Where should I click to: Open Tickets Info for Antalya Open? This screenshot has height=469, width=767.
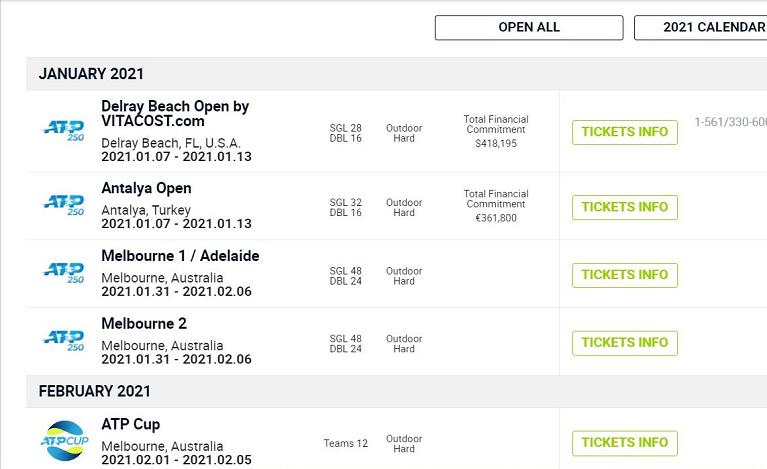click(624, 207)
